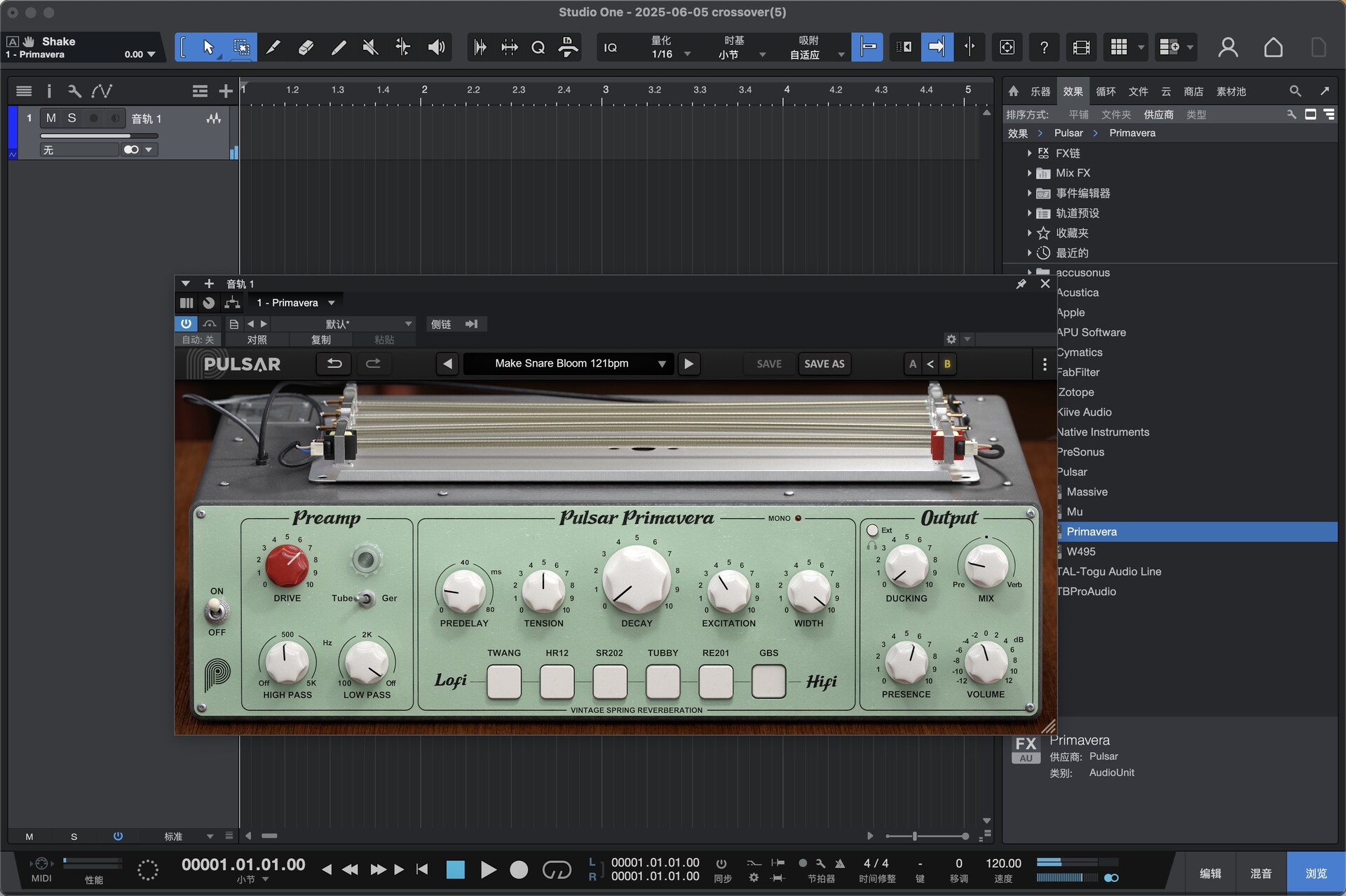Enable the Ext ducking radio button
Screen dimensions: 1346x896
point(872,530)
